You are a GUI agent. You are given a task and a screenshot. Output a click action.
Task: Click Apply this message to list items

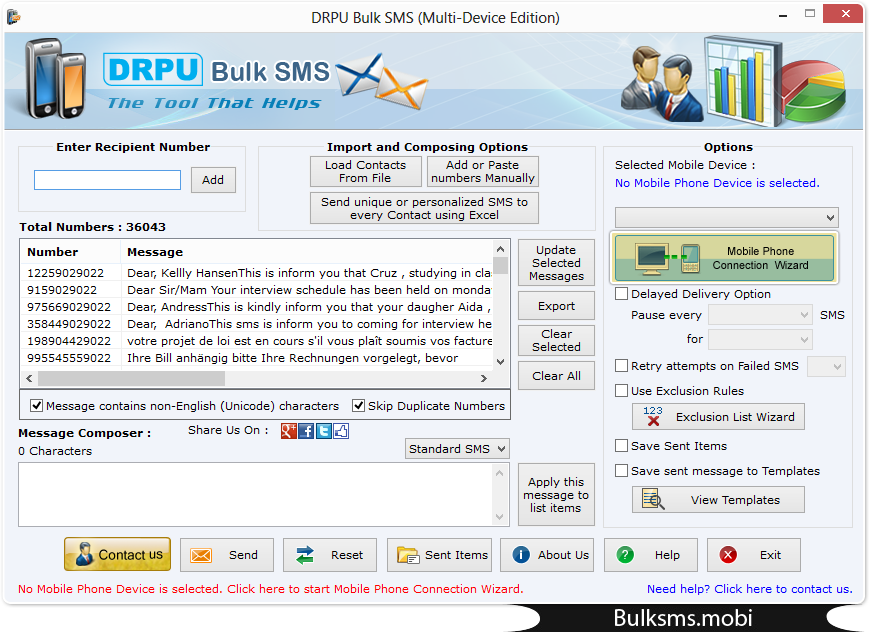click(556, 495)
